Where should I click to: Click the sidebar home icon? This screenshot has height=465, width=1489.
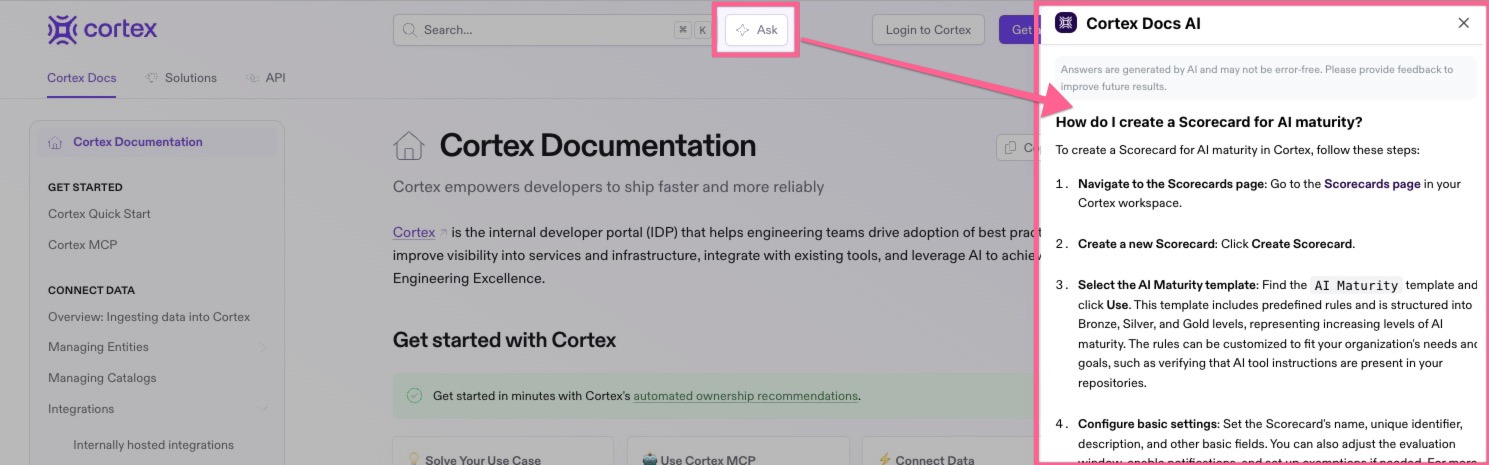(56, 142)
